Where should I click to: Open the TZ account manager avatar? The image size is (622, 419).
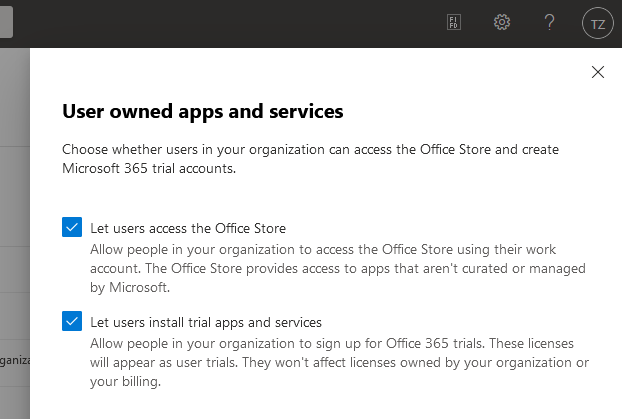[598, 24]
